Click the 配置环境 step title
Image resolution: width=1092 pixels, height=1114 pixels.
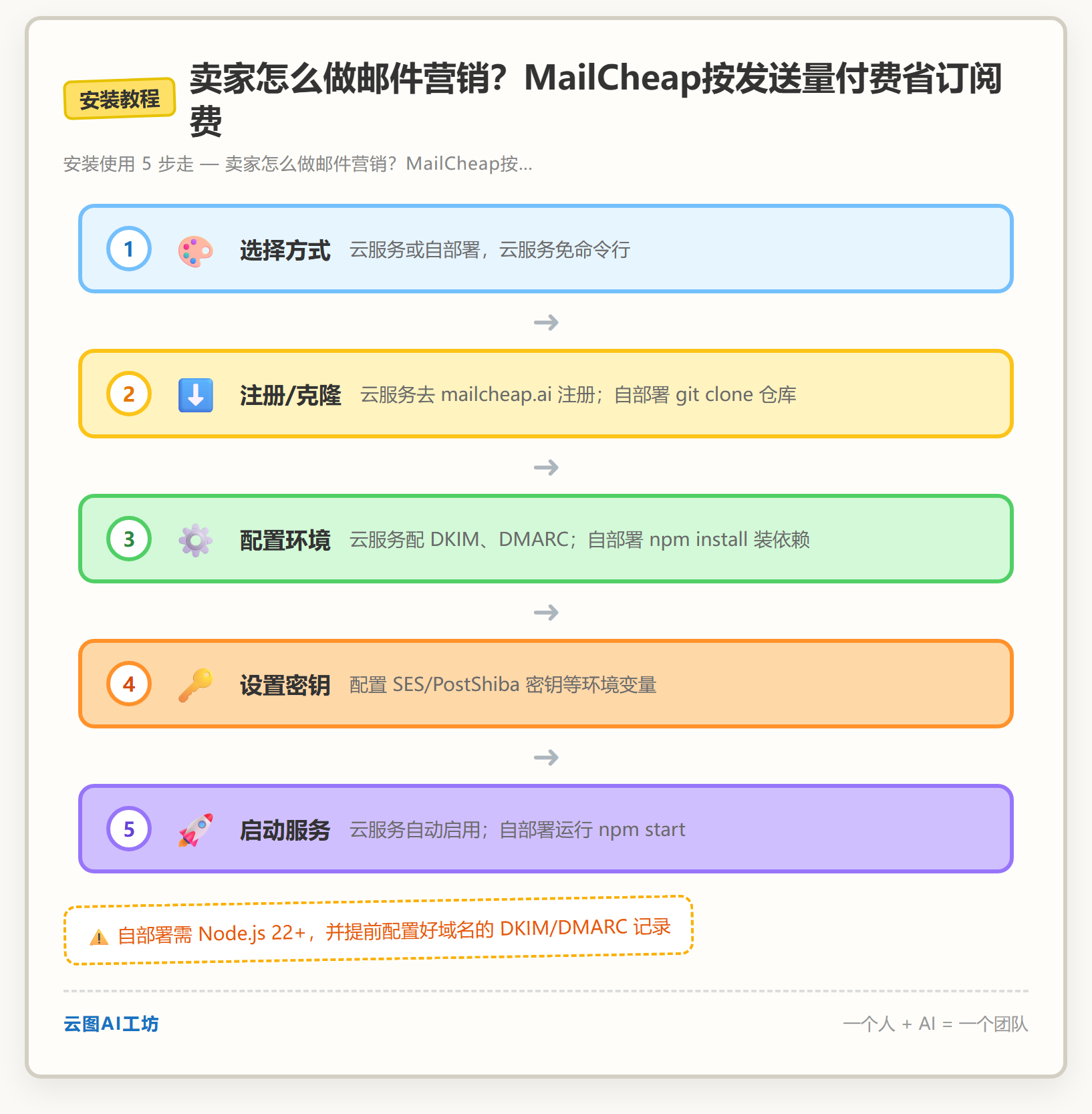click(x=285, y=540)
